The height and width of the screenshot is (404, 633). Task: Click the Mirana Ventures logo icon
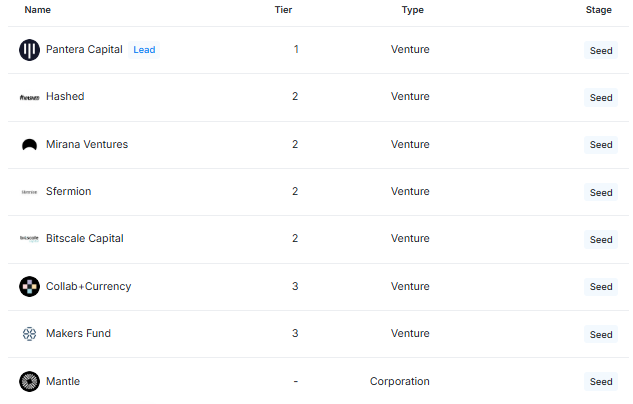(29, 144)
